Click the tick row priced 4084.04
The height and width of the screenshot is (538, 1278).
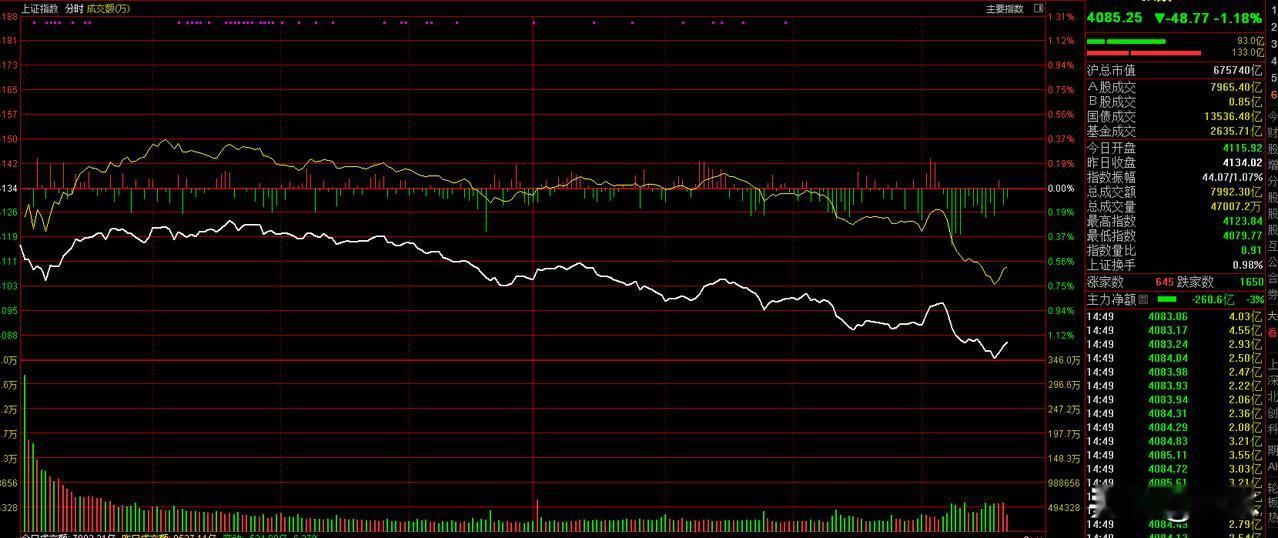point(1176,358)
